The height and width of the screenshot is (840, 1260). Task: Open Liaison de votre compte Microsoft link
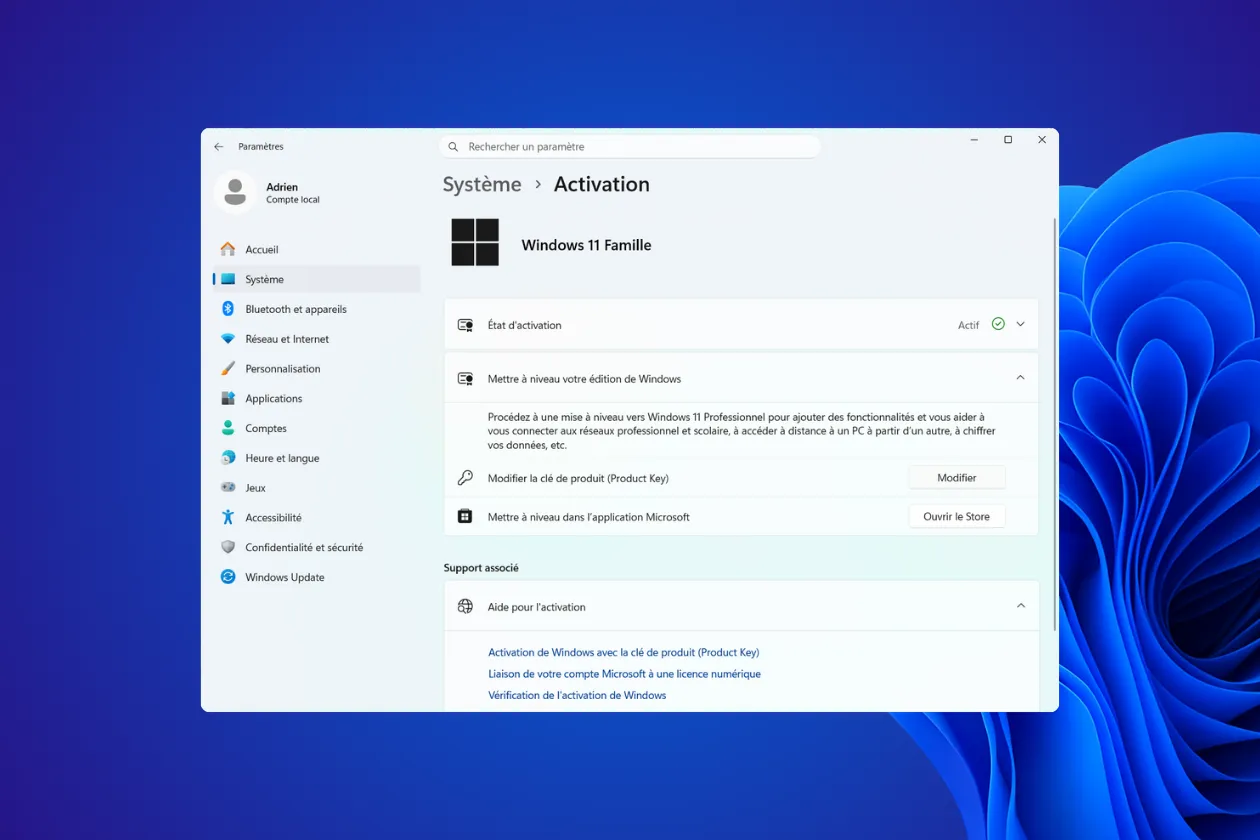625,674
